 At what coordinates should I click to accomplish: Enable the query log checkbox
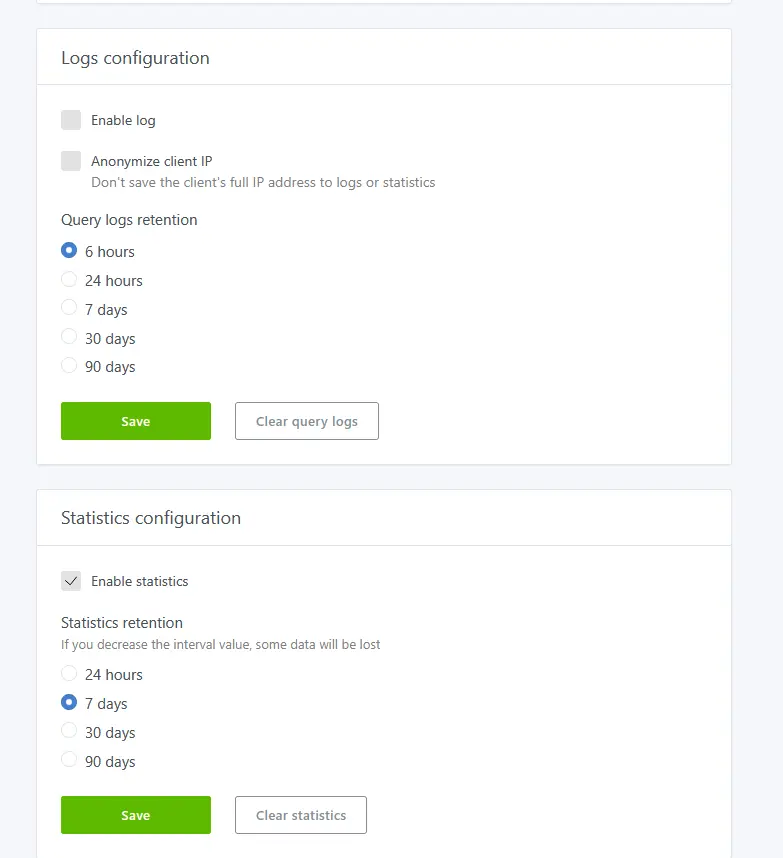point(71,120)
